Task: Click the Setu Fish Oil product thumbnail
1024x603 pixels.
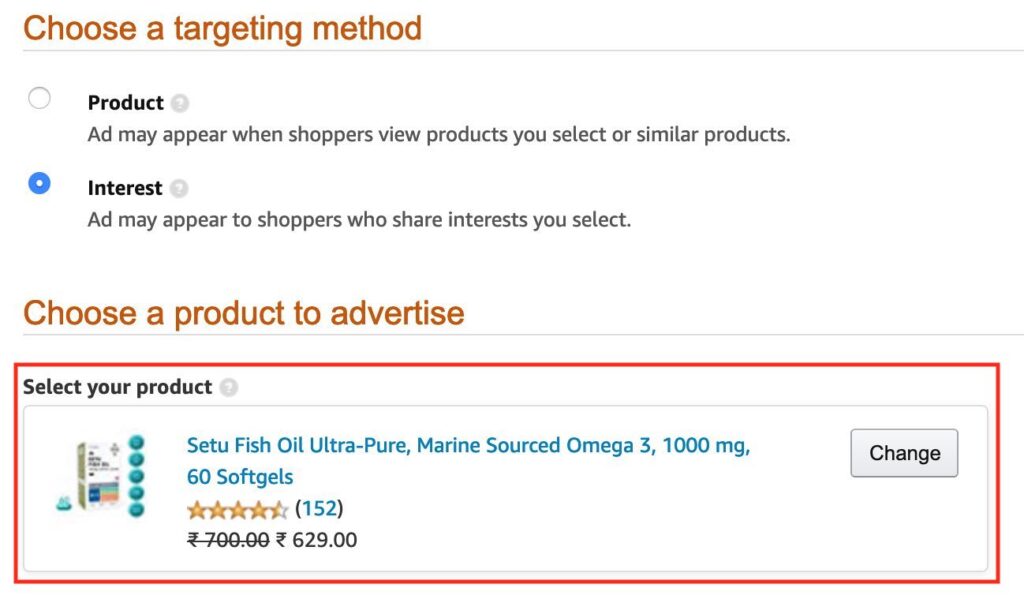Action: pyautogui.click(x=100, y=477)
